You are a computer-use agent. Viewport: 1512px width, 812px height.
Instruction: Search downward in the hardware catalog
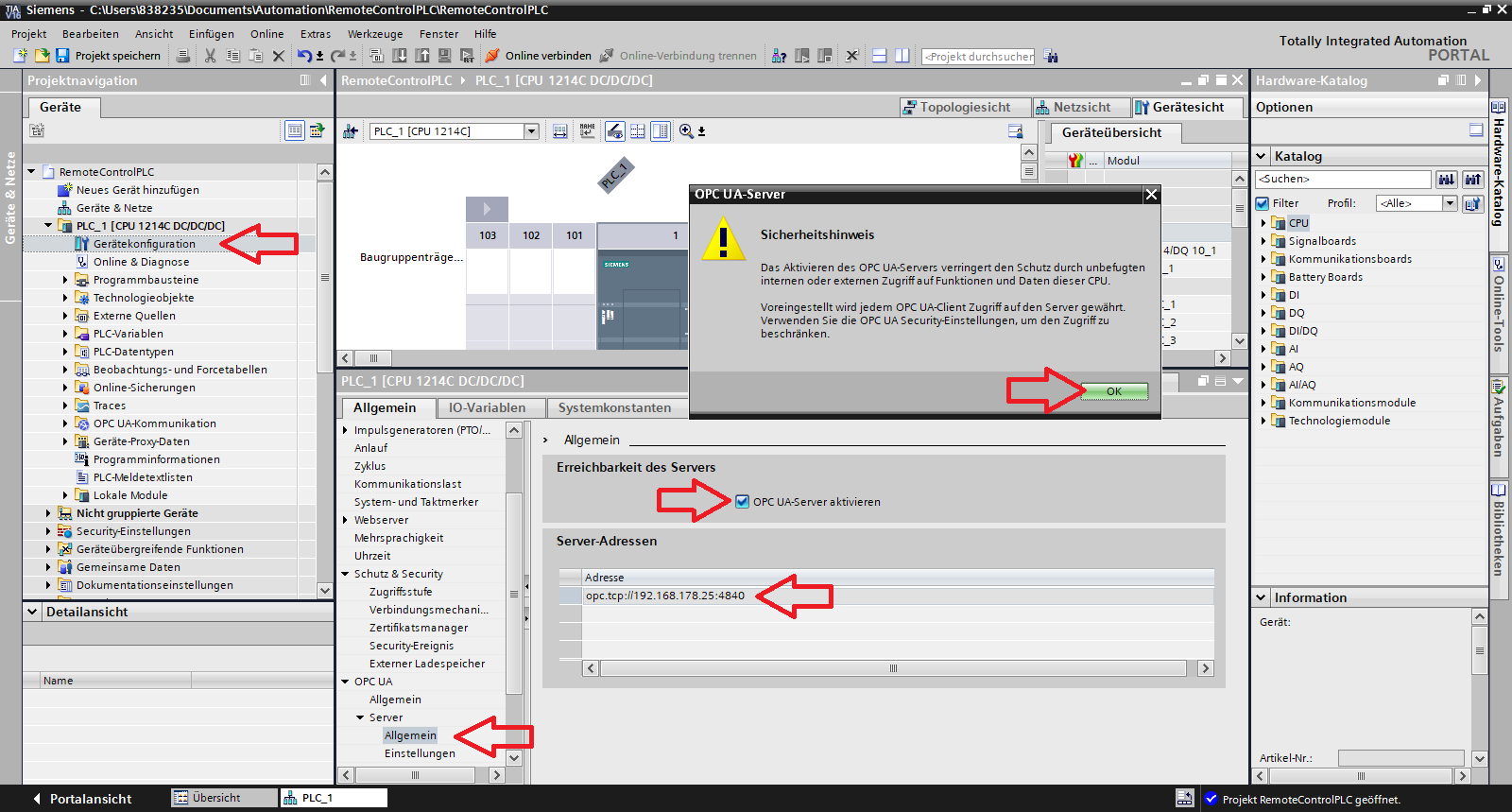click(1447, 179)
